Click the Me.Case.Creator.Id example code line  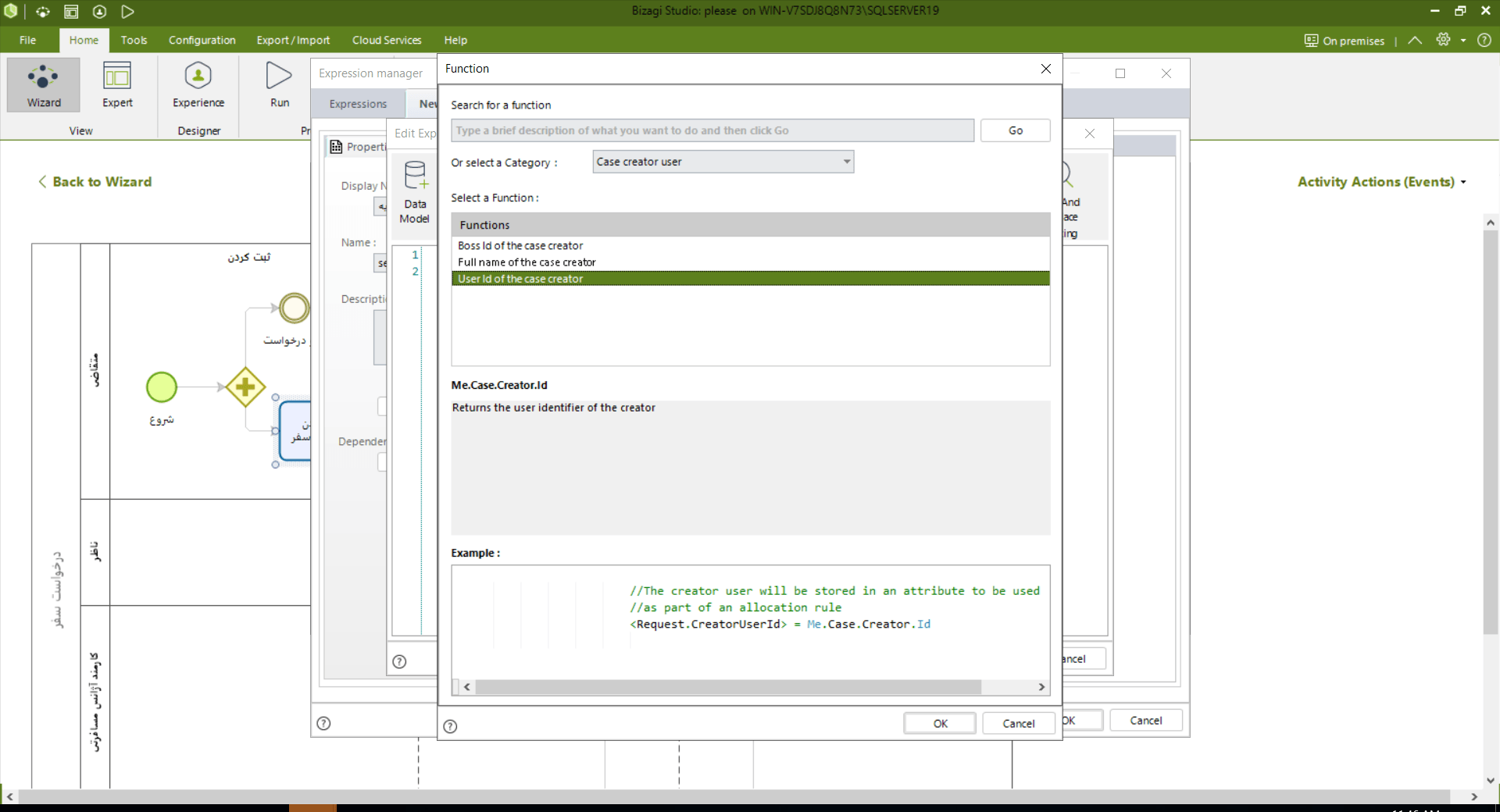[x=780, y=624]
